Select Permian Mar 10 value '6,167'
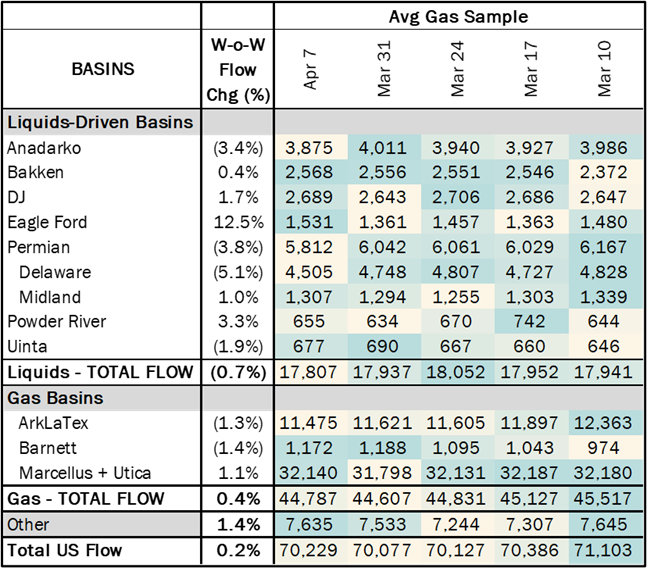The height and width of the screenshot is (568, 647). [604, 247]
